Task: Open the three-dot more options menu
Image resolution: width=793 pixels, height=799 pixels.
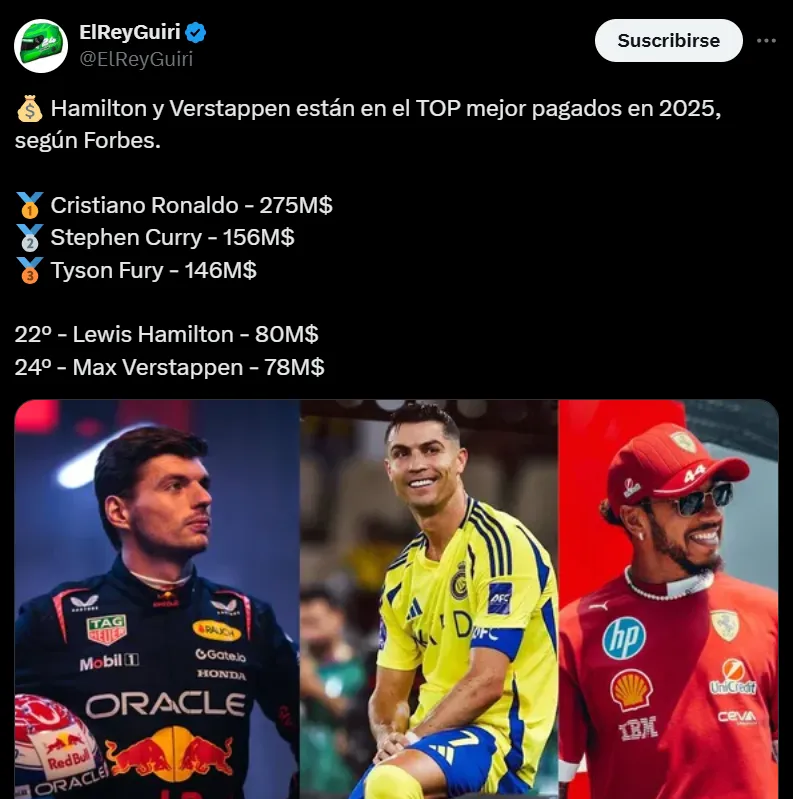Action: [x=766, y=41]
